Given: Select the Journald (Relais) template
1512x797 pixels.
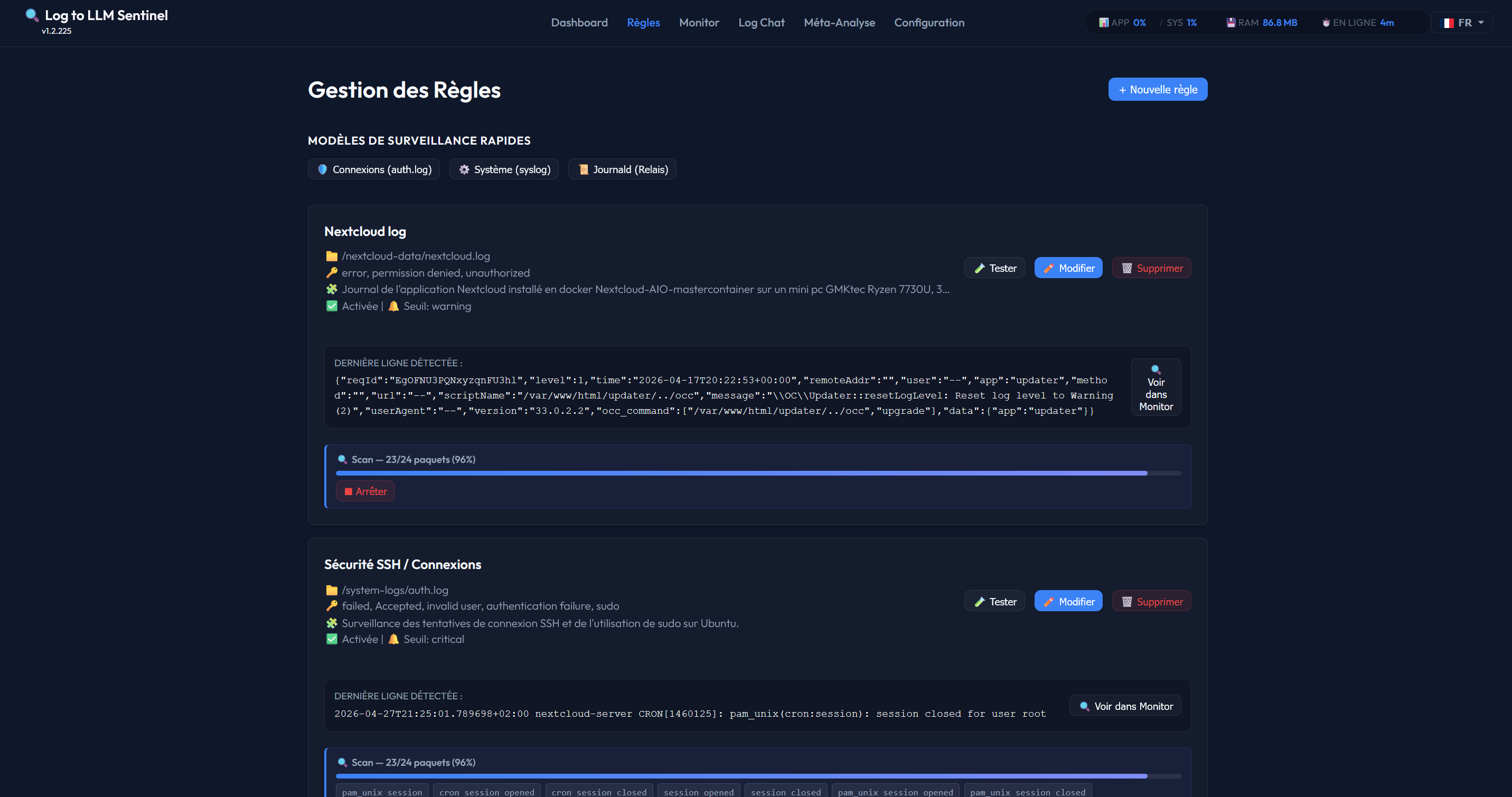Looking at the screenshot, I should click(622, 169).
